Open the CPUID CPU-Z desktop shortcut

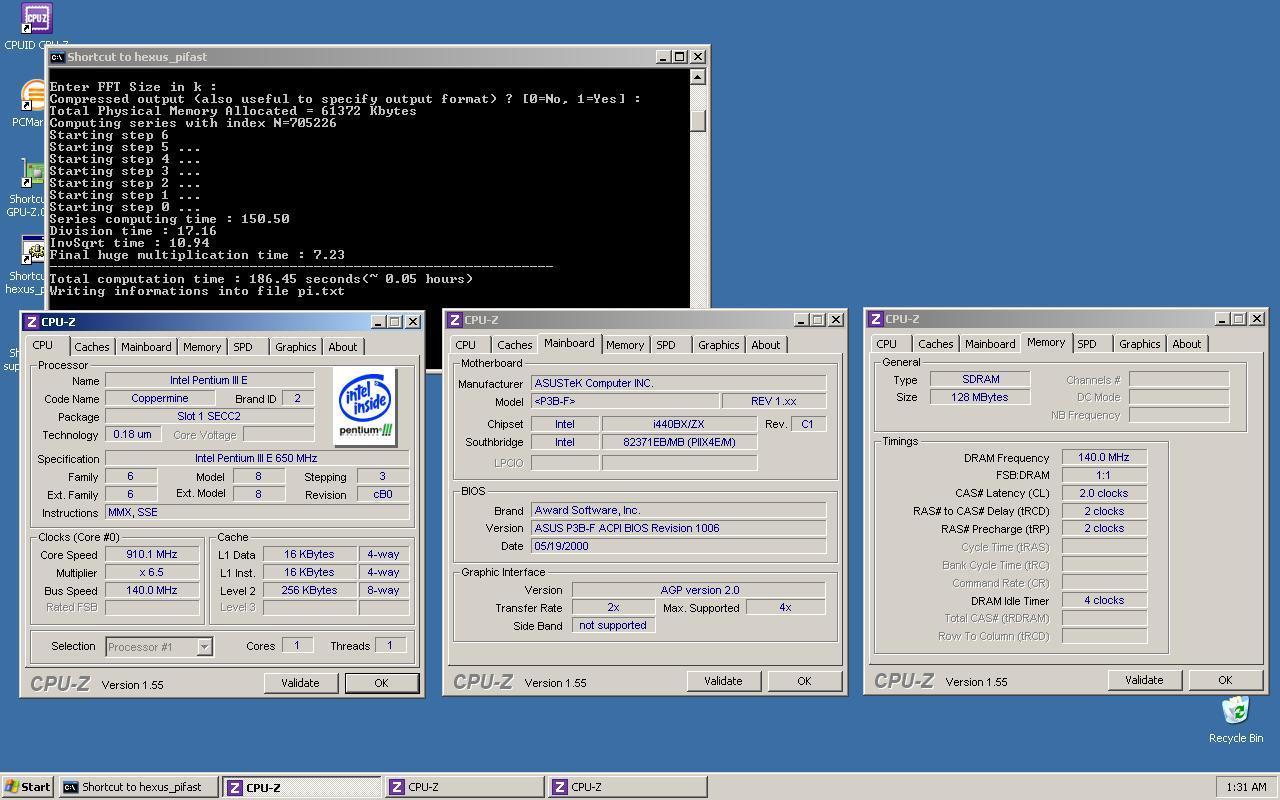[x=36, y=18]
